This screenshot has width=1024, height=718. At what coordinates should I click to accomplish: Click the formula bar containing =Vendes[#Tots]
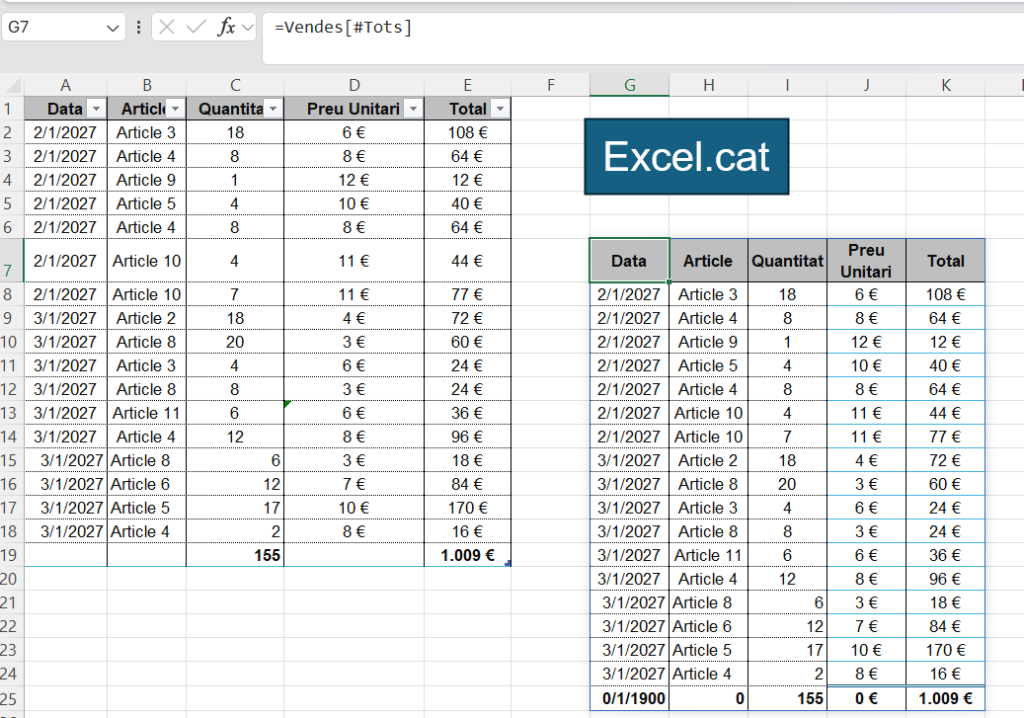643,38
